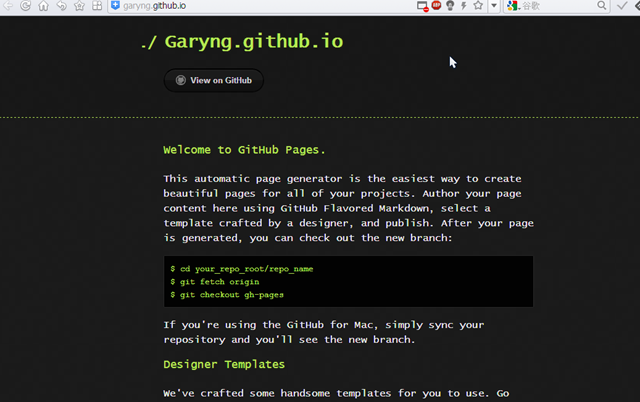Click the checkmark icon at toolbar right
This screenshot has height=402, width=640.
coord(622,6)
